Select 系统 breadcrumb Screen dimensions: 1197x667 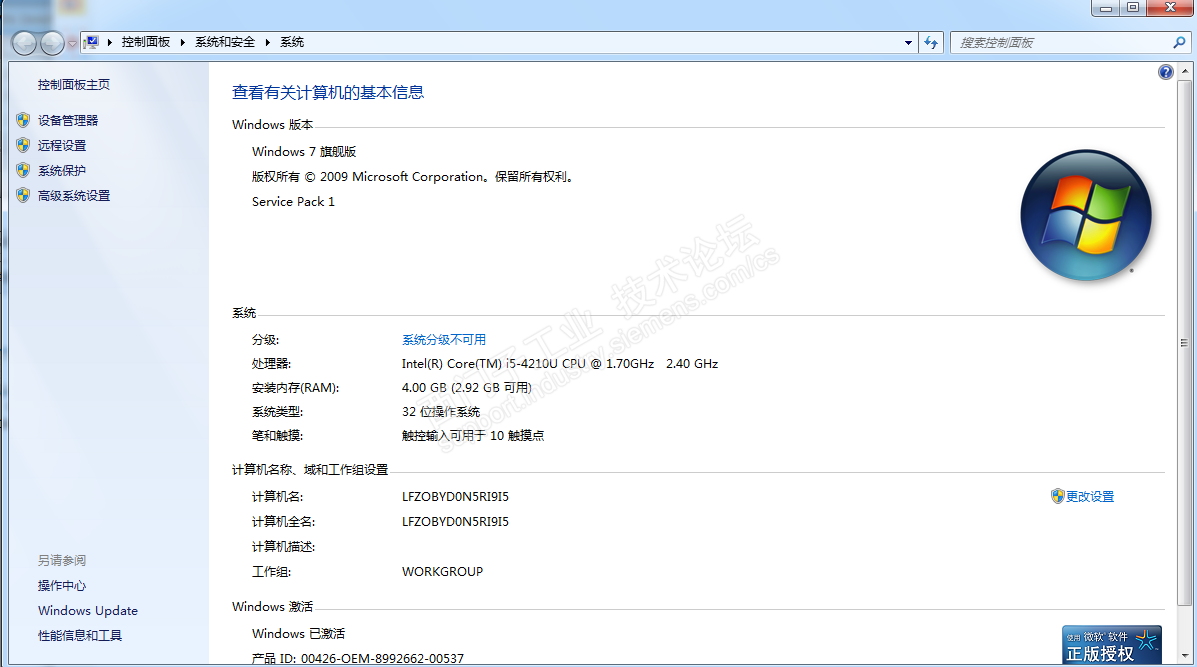pyautogui.click(x=292, y=42)
